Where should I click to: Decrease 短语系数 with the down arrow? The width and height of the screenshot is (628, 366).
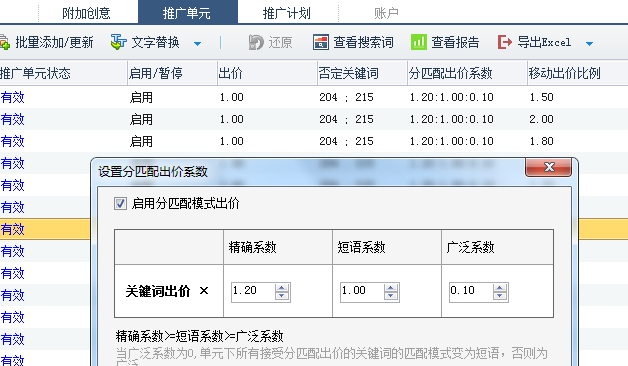pyautogui.click(x=390, y=296)
